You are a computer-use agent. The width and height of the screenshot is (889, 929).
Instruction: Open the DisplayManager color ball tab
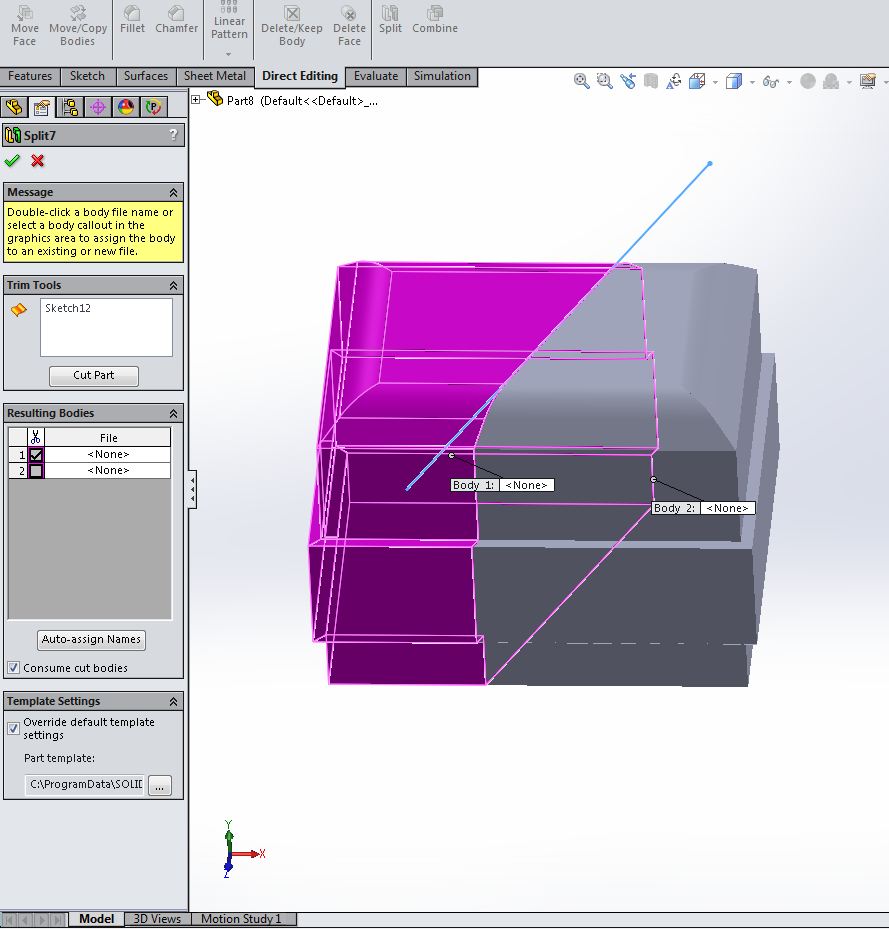tap(125, 108)
